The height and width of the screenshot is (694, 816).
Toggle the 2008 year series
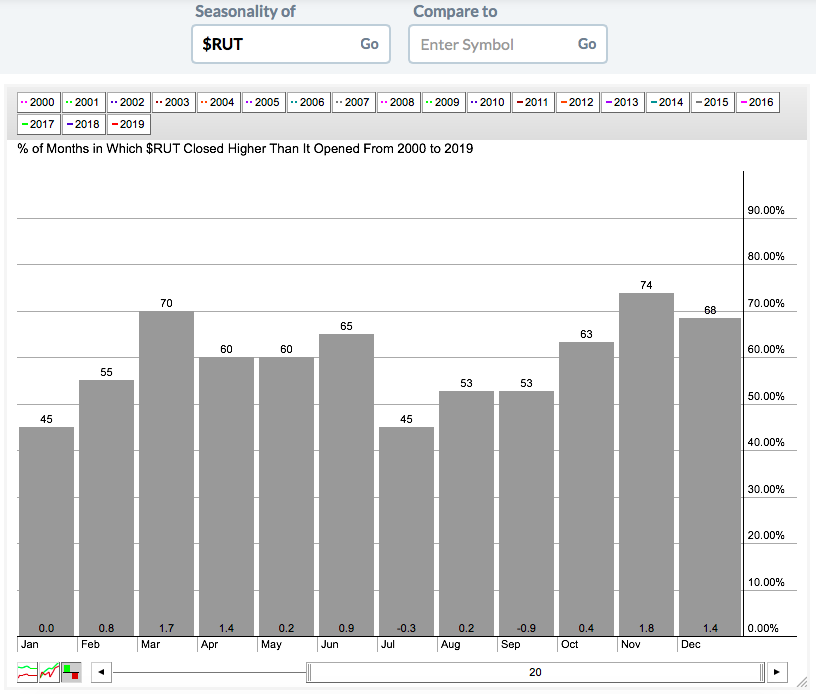point(398,102)
